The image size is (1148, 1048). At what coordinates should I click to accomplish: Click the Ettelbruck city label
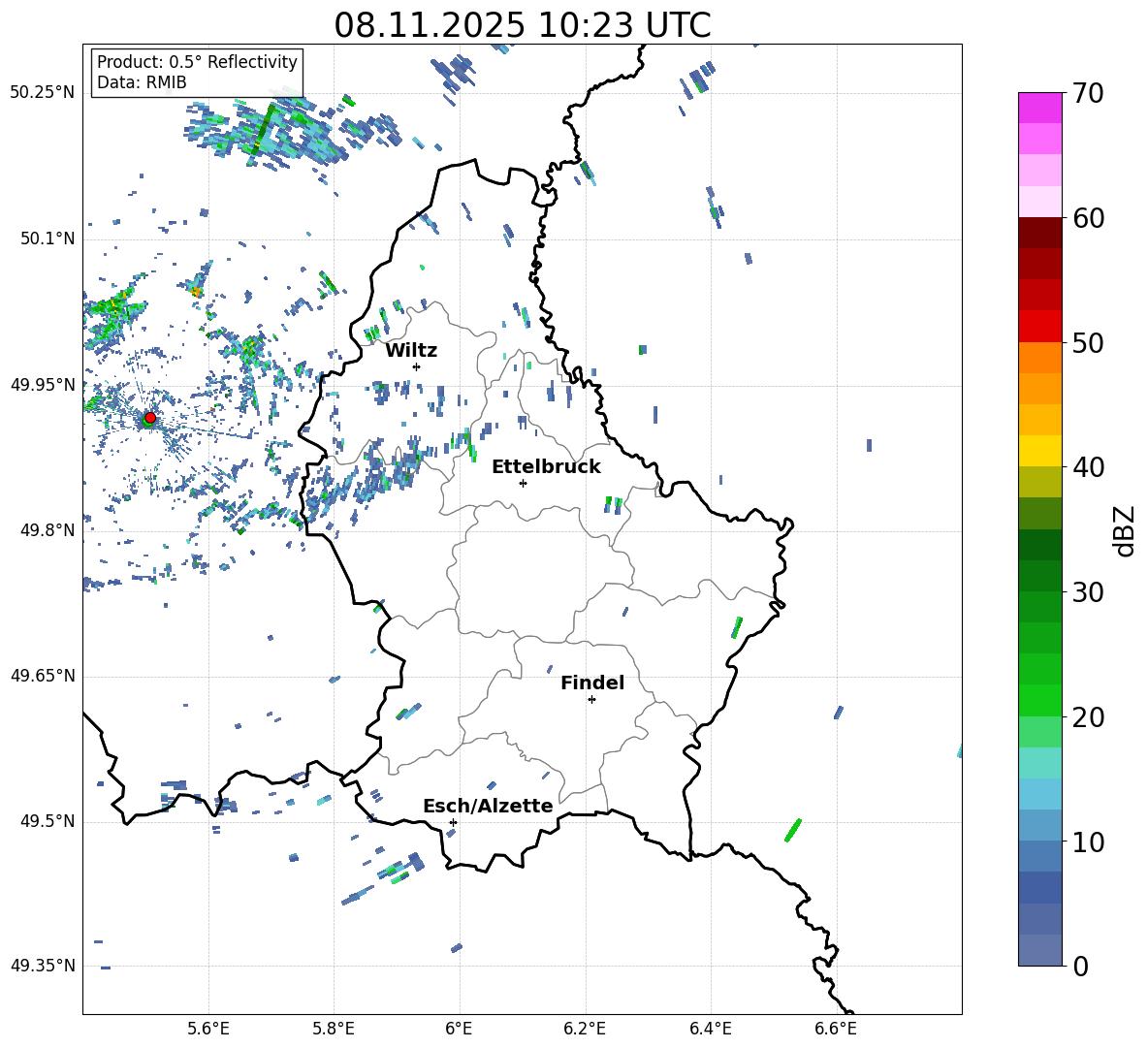pos(546,466)
